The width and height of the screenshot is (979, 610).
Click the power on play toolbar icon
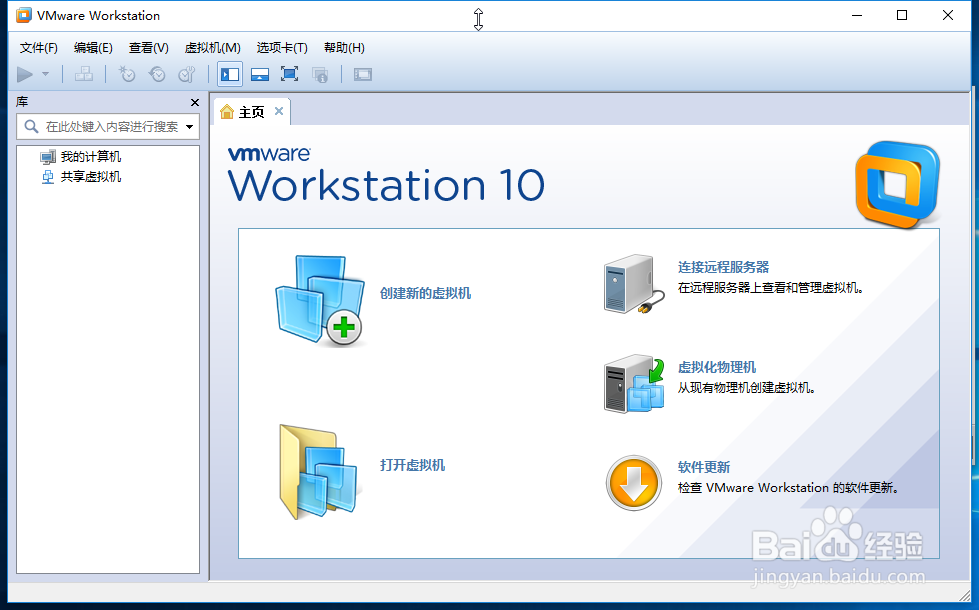pos(24,75)
